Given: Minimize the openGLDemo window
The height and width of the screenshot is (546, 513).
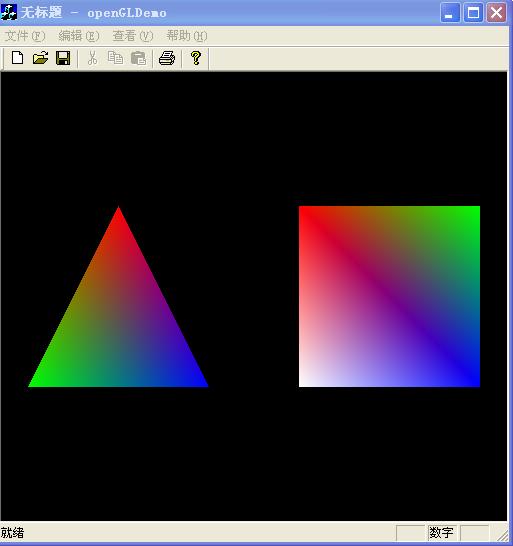Looking at the screenshot, I should [x=450, y=13].
